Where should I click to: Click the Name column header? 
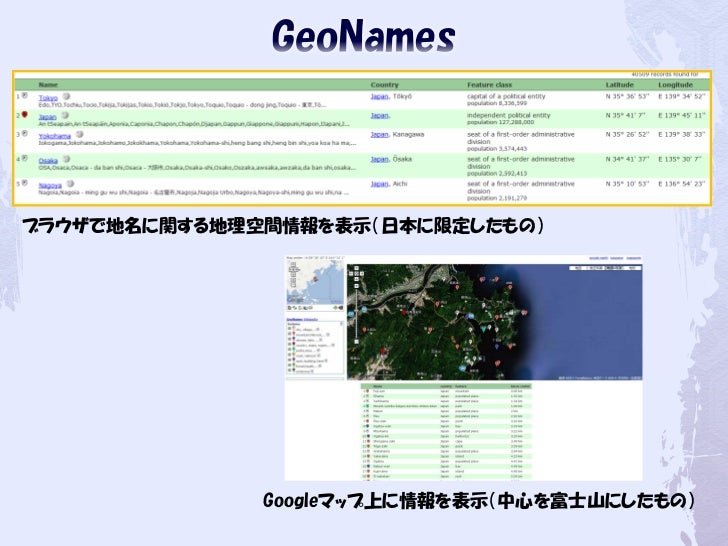tap(48, 85)
